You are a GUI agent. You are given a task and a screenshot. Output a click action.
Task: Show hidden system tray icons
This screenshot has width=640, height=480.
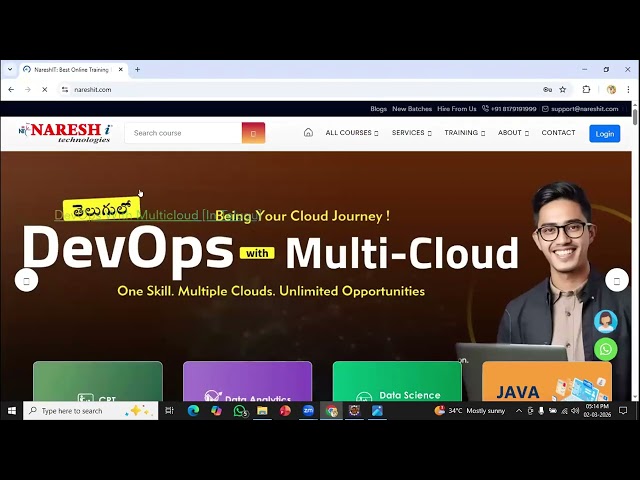[518, 411]
